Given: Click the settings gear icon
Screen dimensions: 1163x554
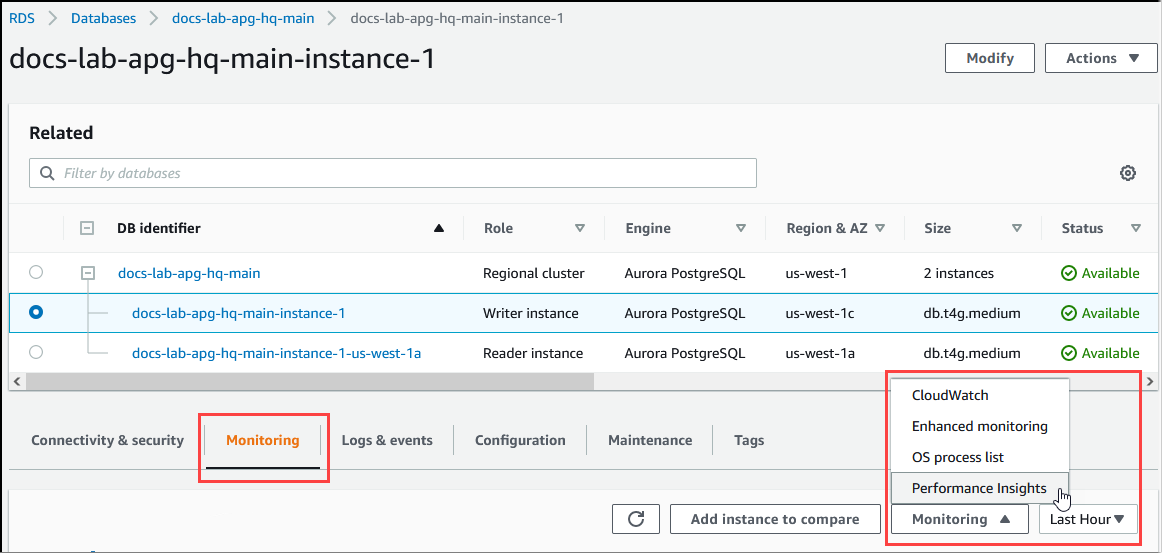Looking at the screenshot, I should (x=1127, y=173).
